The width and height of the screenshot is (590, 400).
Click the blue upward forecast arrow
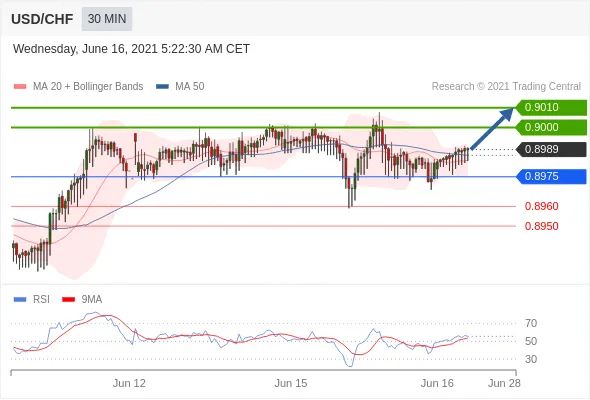pos(492,128)
